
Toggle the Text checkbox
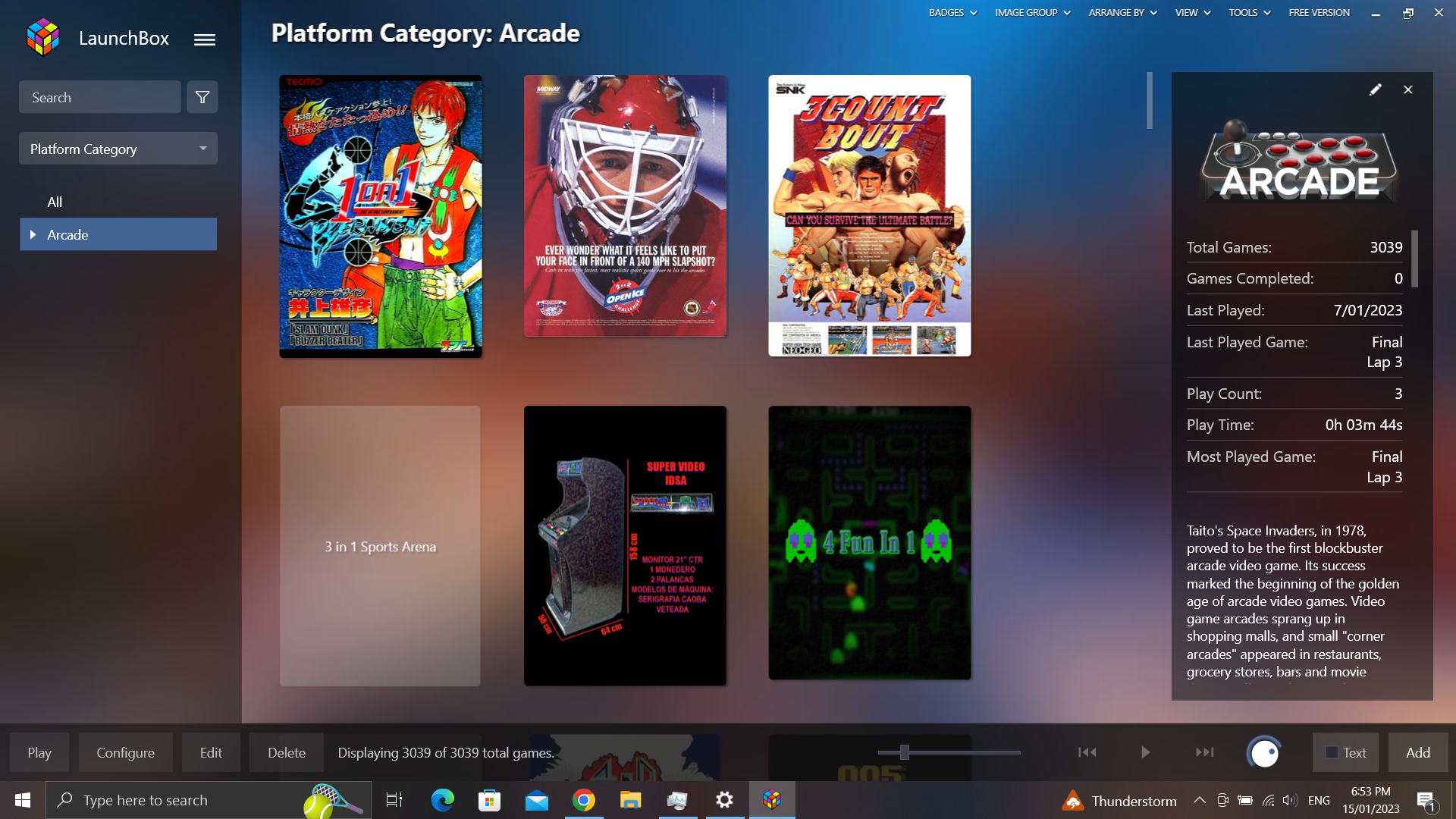tap(1331, 752)
